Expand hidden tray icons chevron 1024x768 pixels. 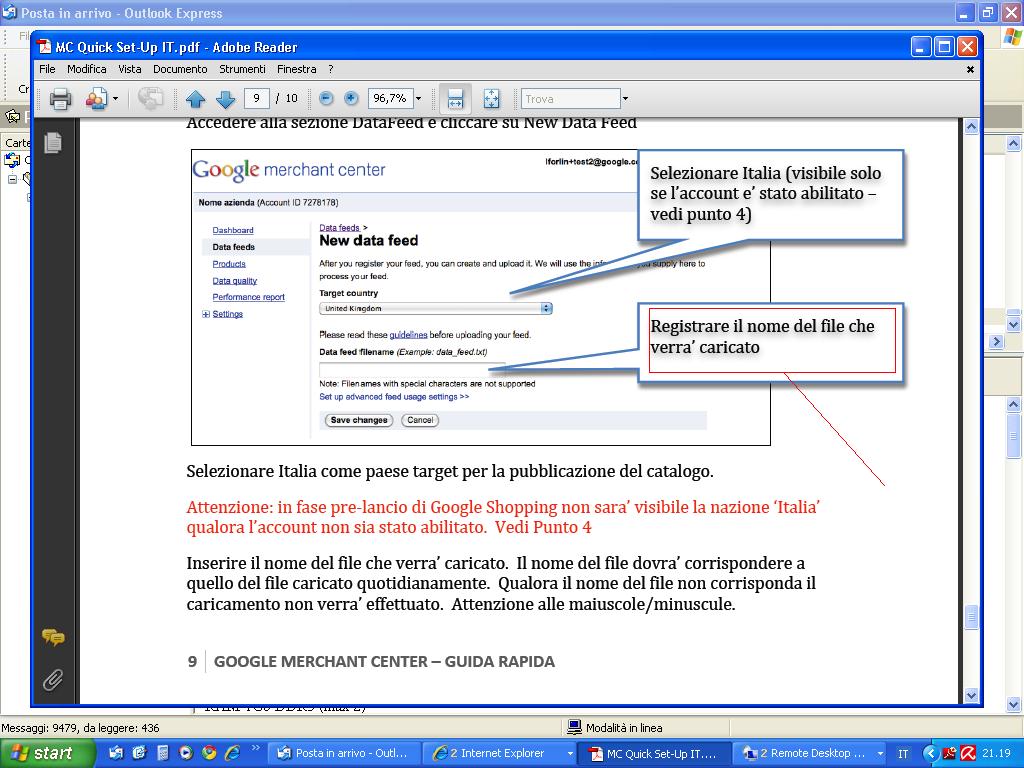coord(930,754)
